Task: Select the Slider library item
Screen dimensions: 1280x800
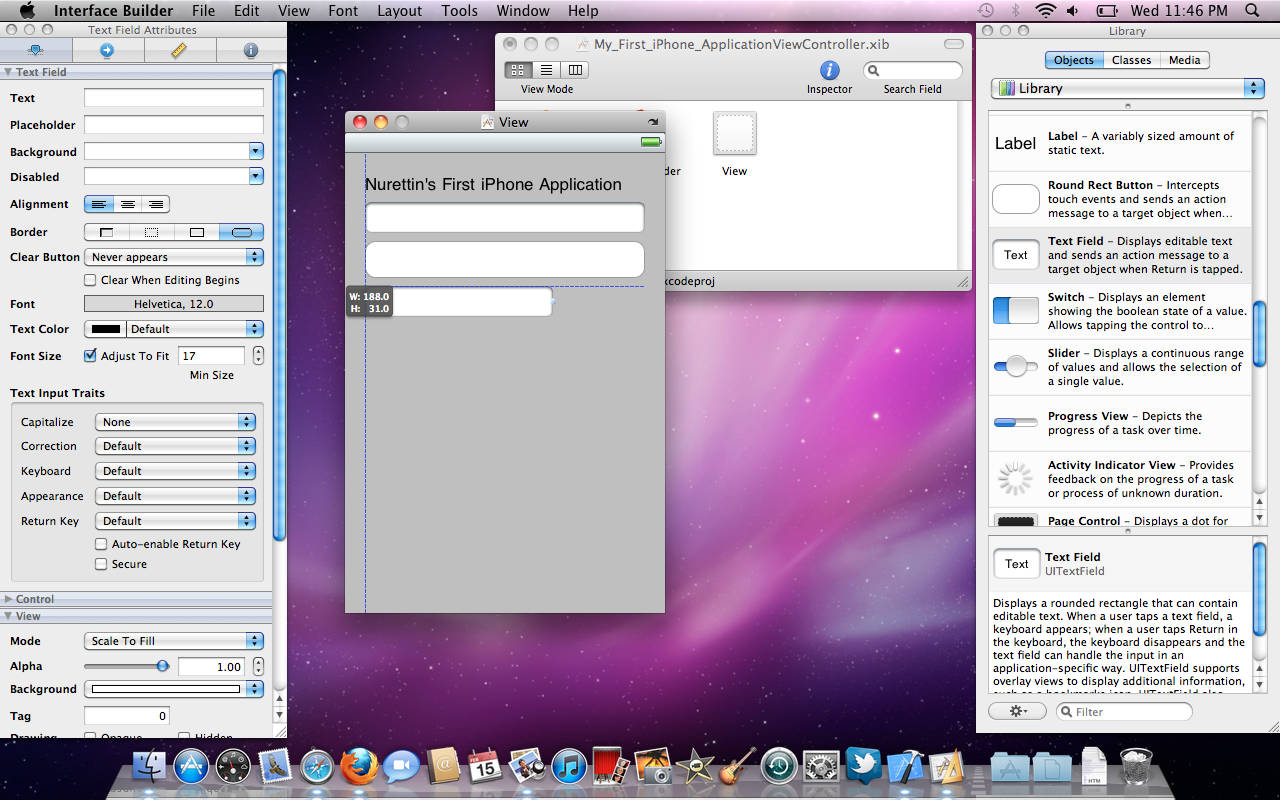Action: 1120,367
